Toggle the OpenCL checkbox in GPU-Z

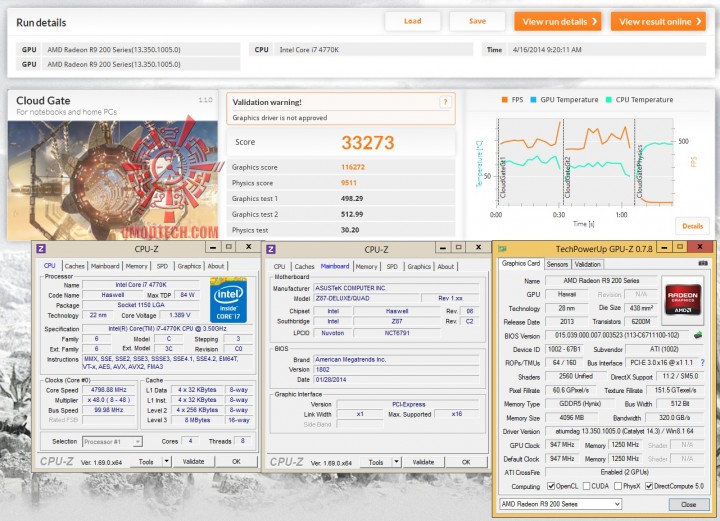(551, 486)
